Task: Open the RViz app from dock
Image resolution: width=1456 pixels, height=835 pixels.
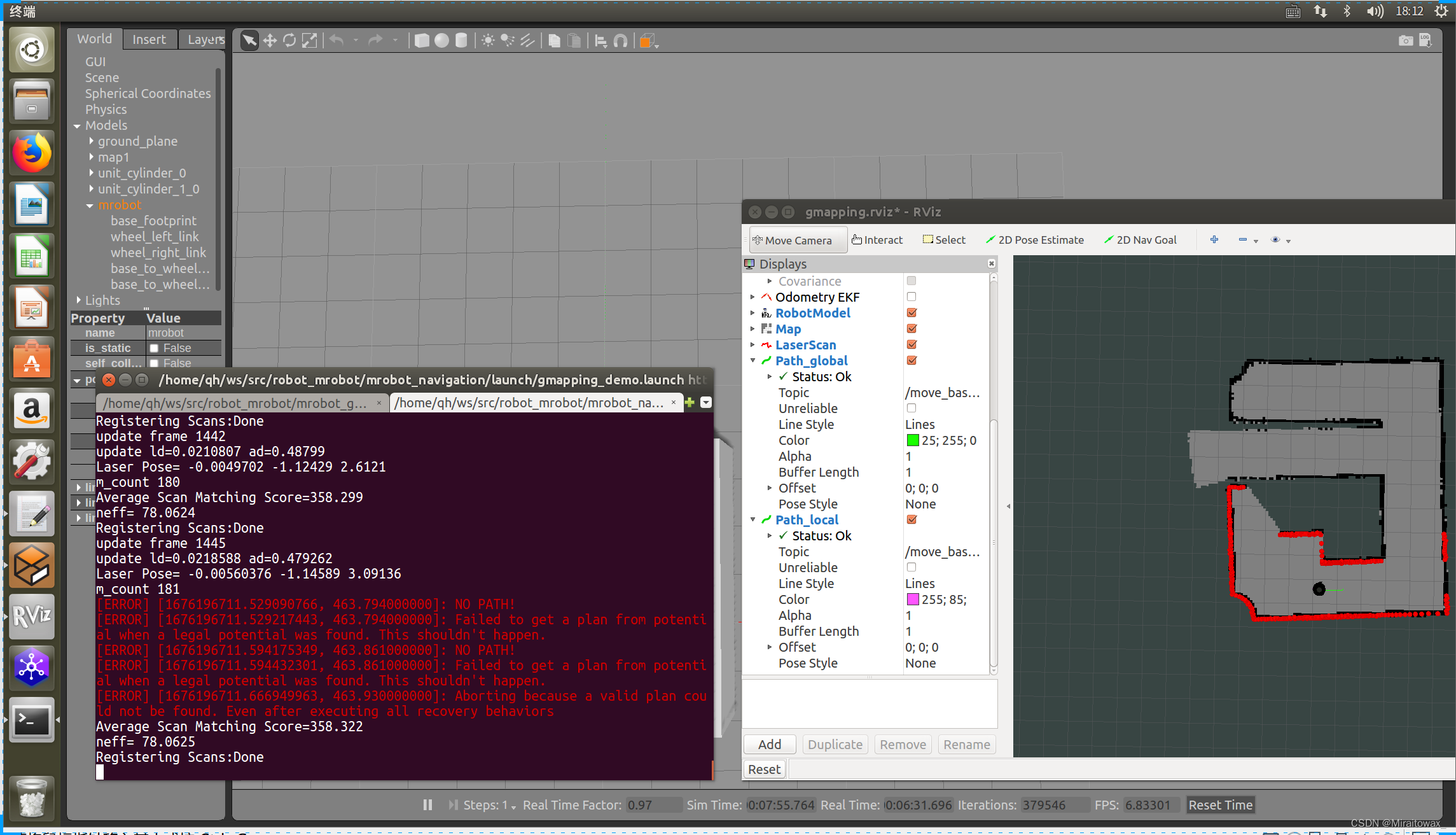Action: 31,616
